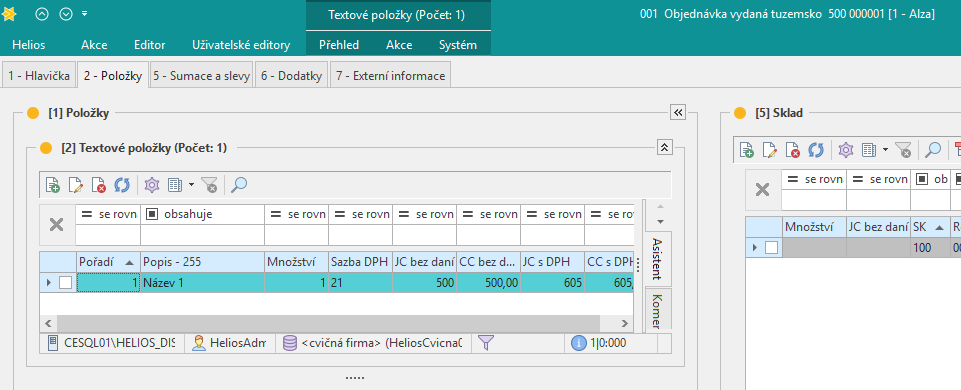Click the refresh icon in Sklad toolbar
Viewport: 961px width, 390px height.
[x=816, y=149]
